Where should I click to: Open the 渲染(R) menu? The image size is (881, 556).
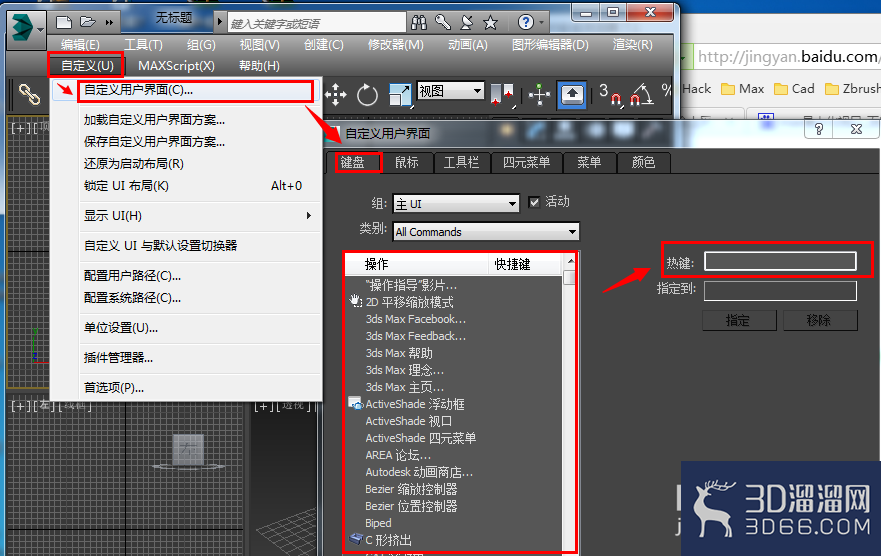(x=633, y=44)
